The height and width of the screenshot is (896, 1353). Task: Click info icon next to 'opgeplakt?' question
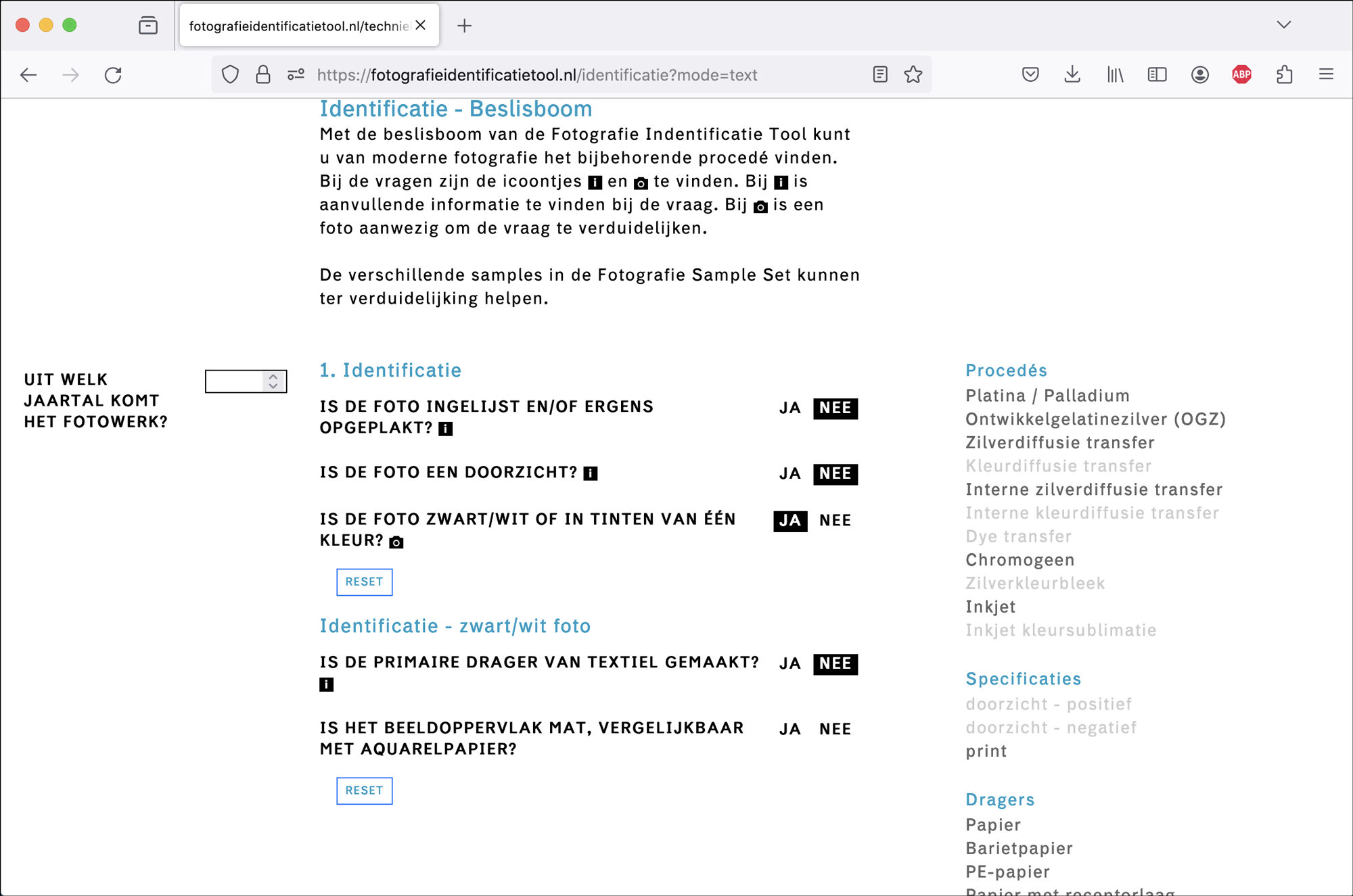(x=445, y=429)
